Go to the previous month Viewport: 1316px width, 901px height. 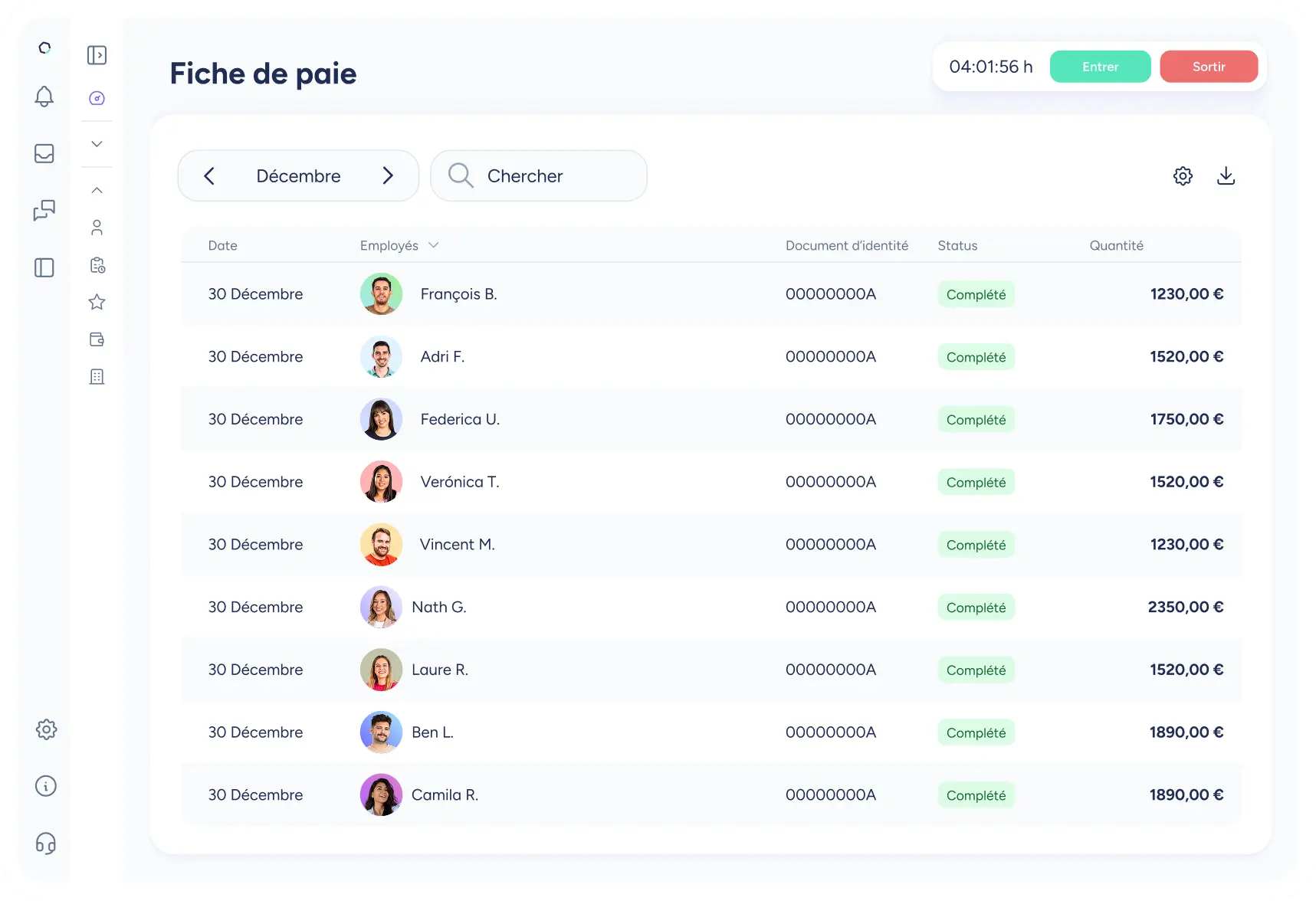pyautogui.click(x=209, y=176)
